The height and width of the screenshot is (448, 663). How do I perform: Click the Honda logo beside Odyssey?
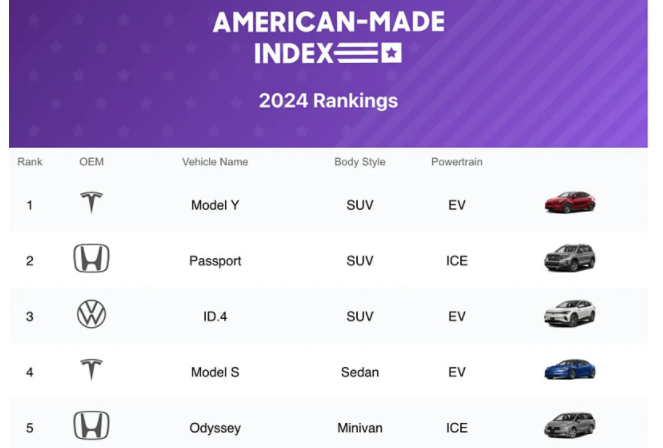pyautogui.click(x=91, y=426)
